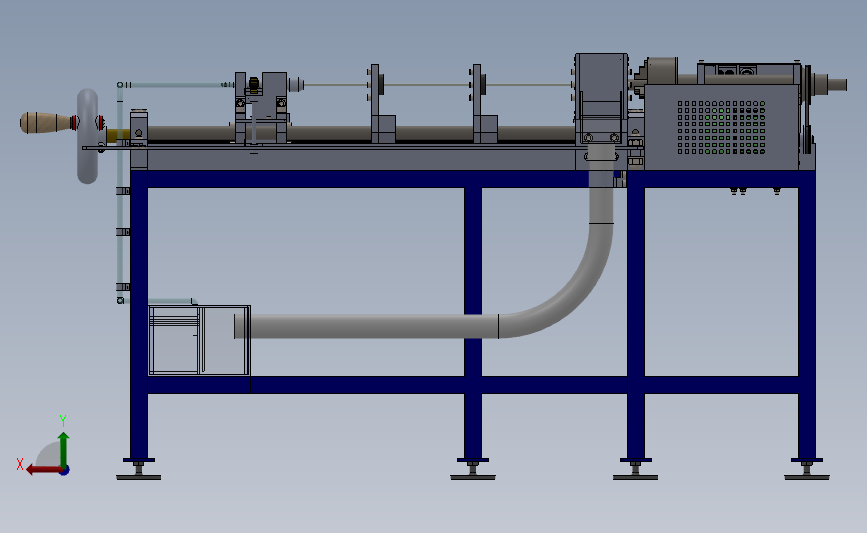The width and height of the screenshot is (867, 533).
Task: Select the lower blue horizontal frame crossbar
Action: (x=473, y=385)
